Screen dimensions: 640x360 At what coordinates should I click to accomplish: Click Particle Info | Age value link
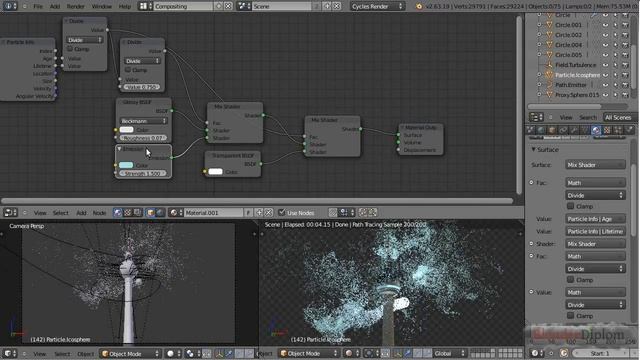(595, 219)
